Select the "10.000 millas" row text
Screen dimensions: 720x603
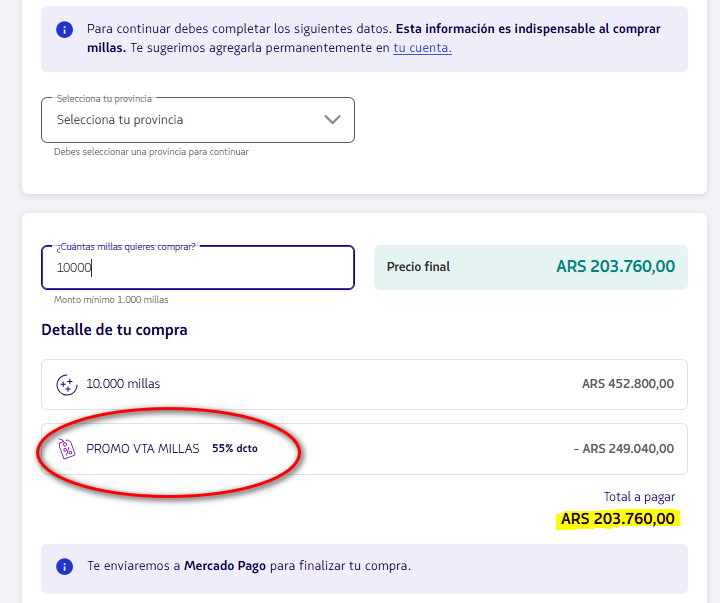123,384
